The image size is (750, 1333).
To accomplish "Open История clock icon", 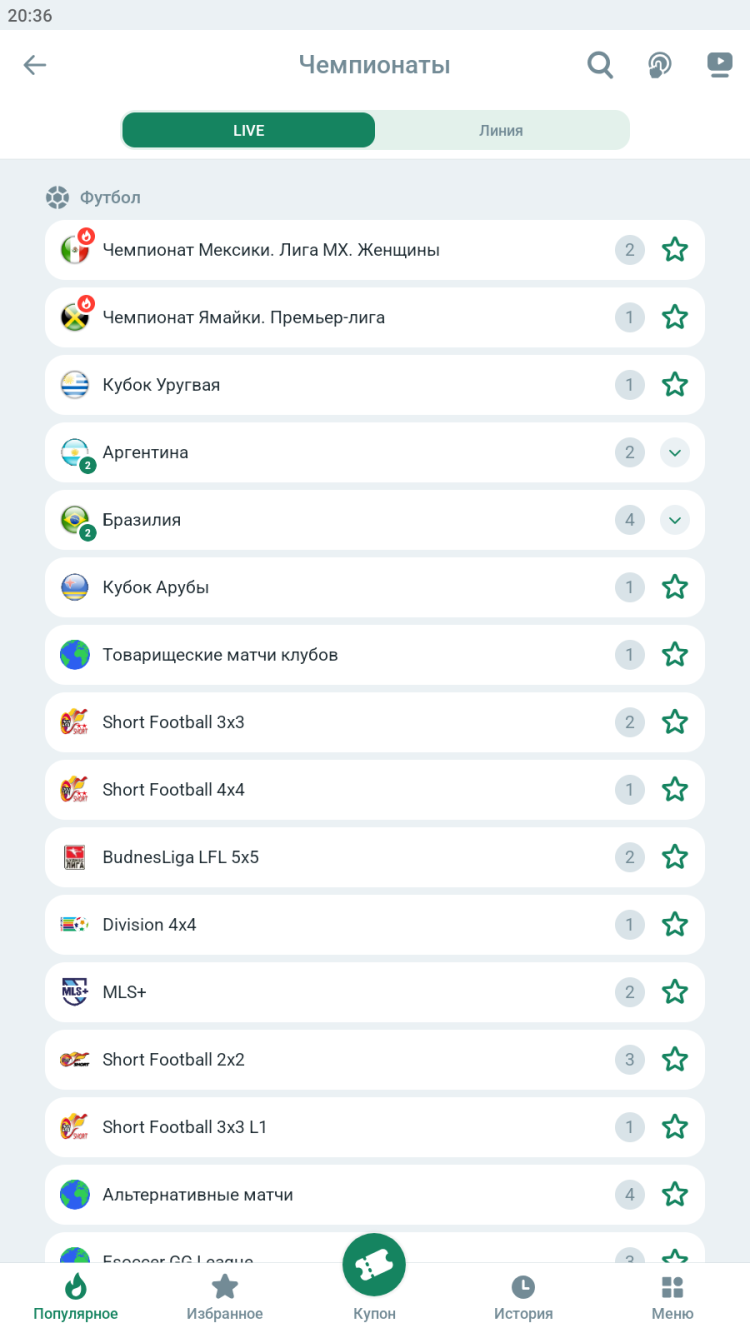I will click(523, 1287).
